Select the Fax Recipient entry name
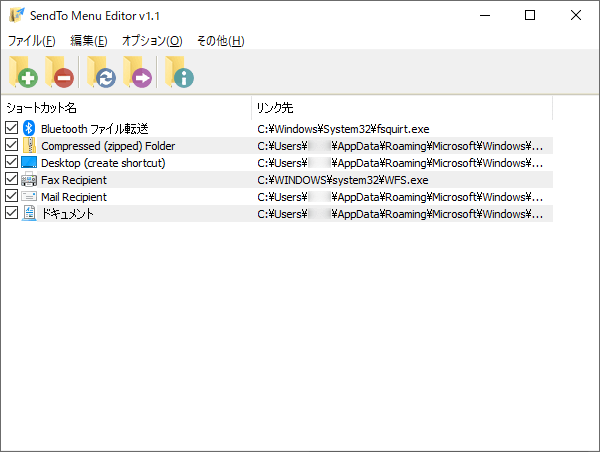Screen dimensions: 600x452 (74, 180)
